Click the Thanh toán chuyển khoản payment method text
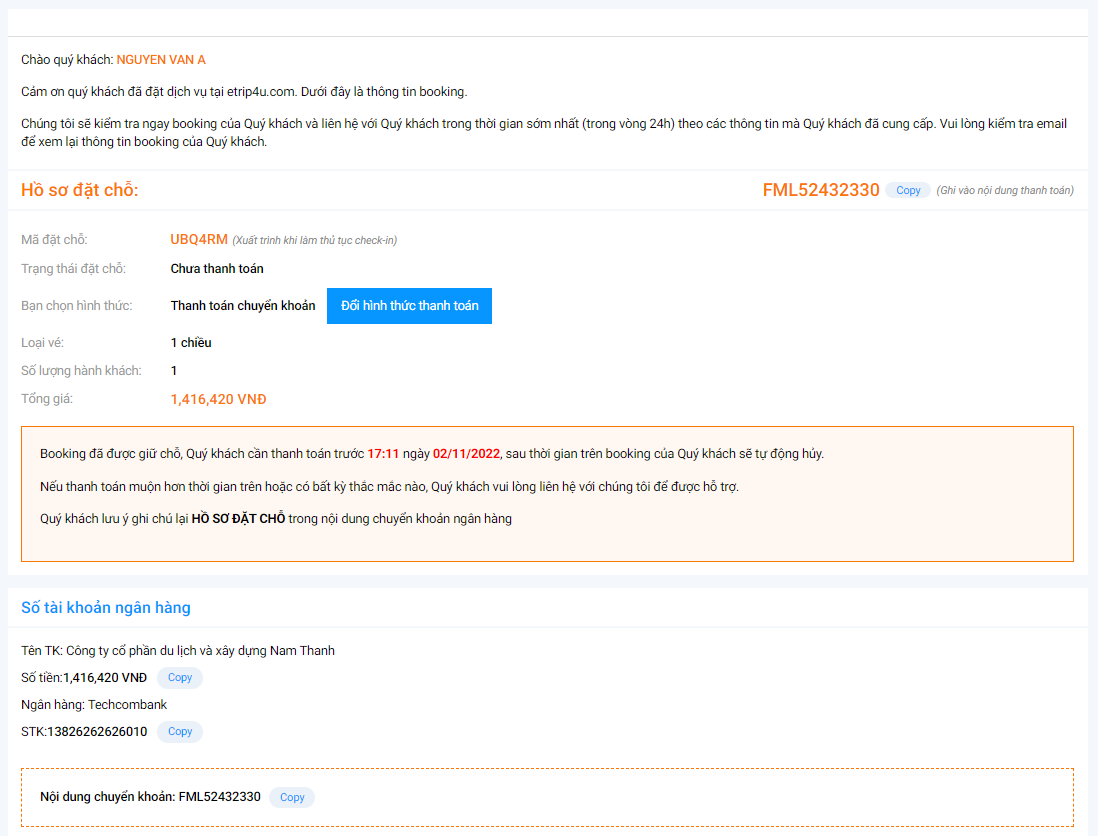The width and height of the screenshot is (1098, 836). click(x=243, y=306)
